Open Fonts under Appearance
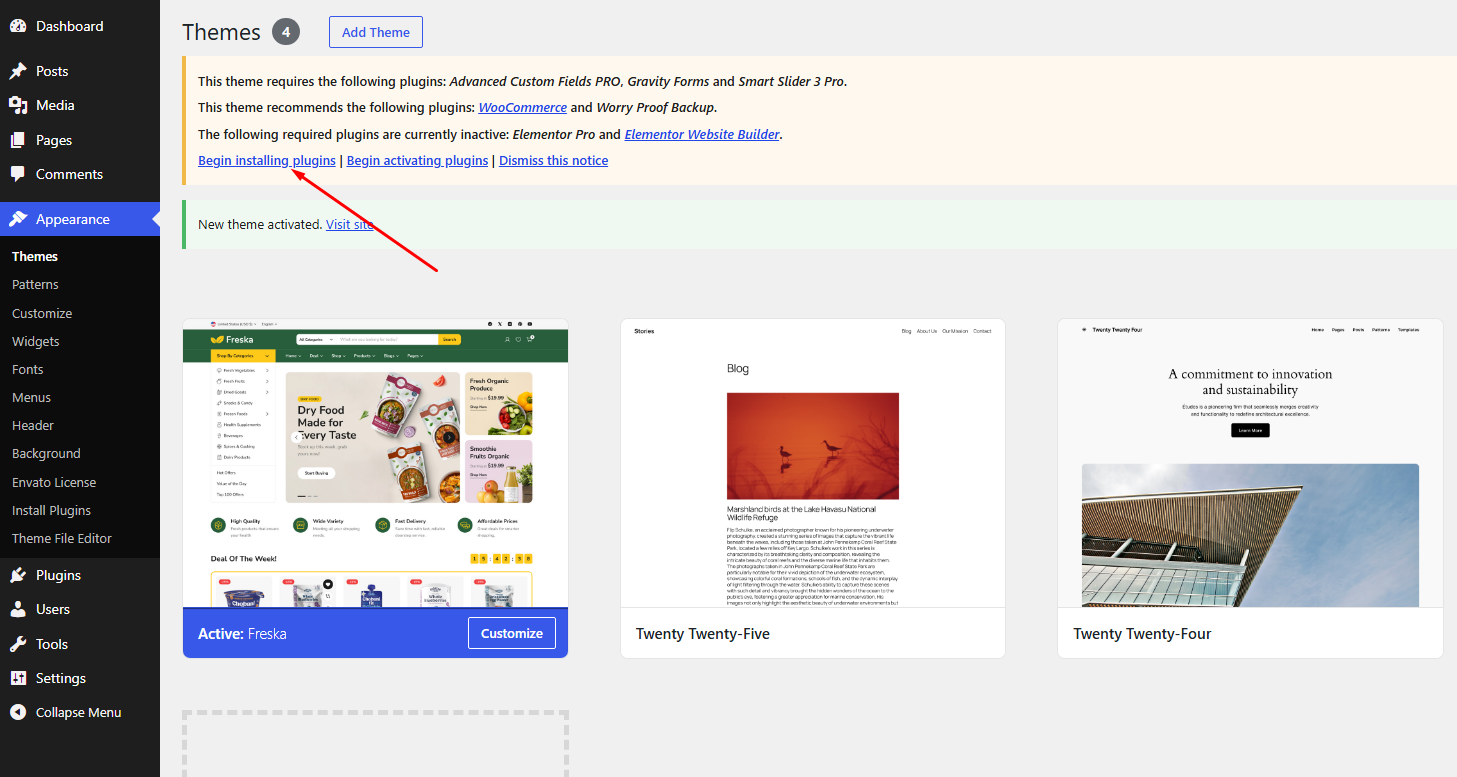 28,369
